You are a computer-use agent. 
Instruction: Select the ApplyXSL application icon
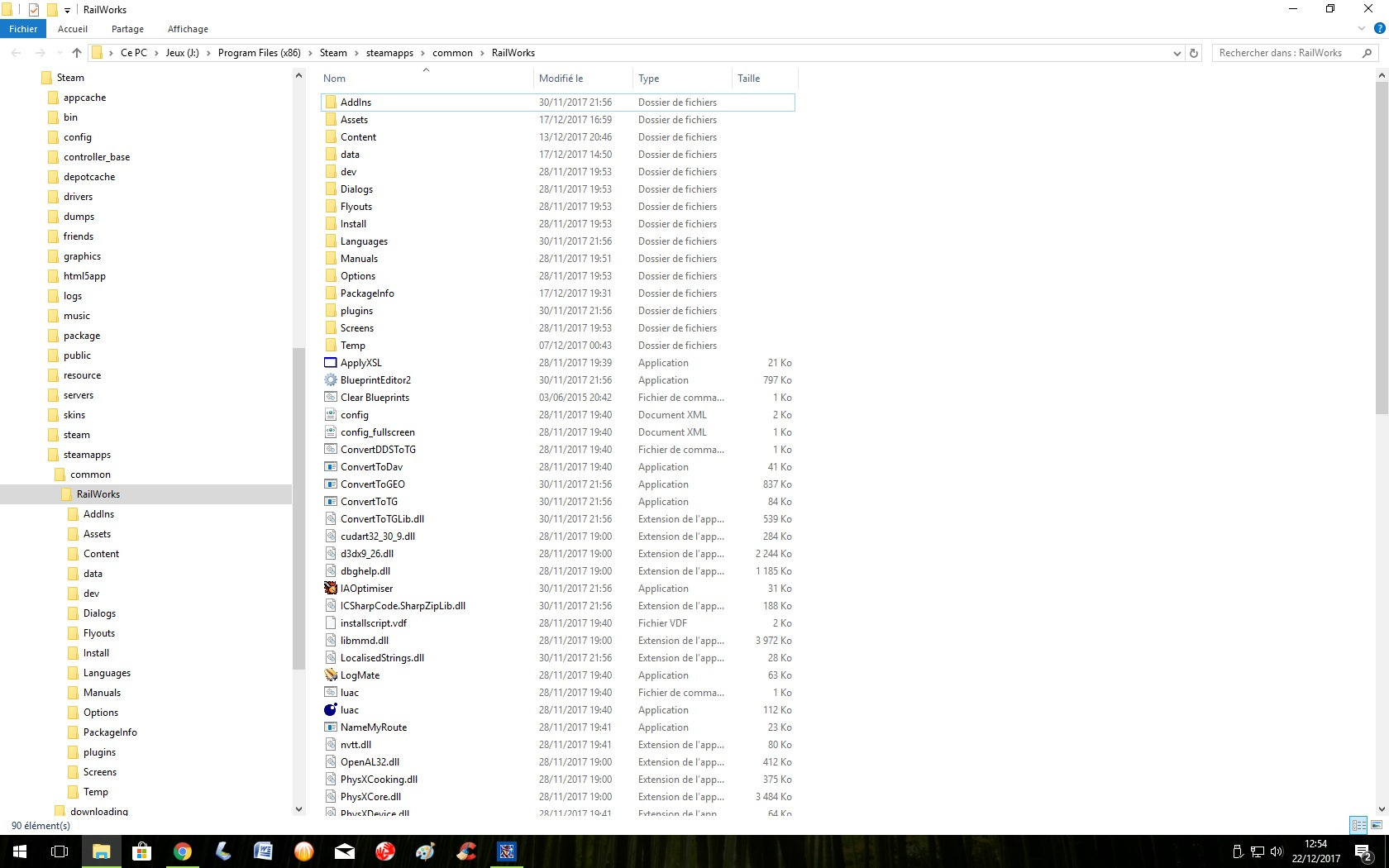331,363
